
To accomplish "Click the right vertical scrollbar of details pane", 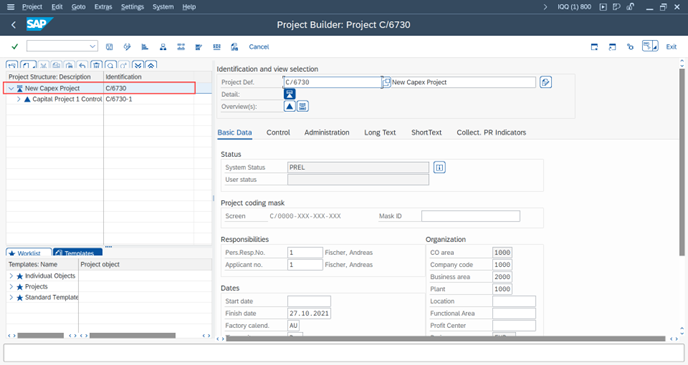I will (682, 162).
